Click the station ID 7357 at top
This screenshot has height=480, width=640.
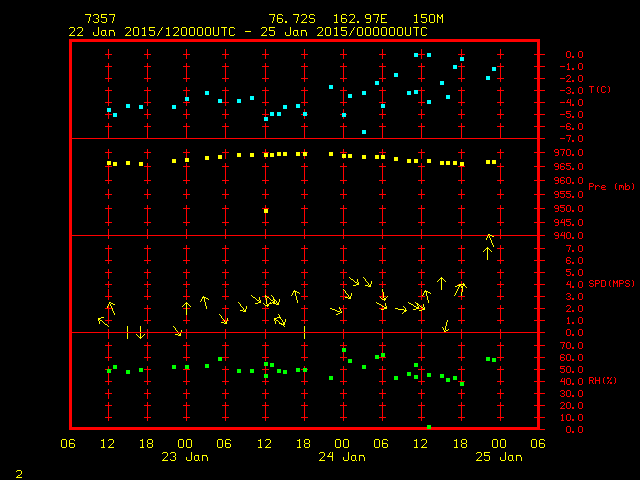pyautogui.click(x=100, y=19)
